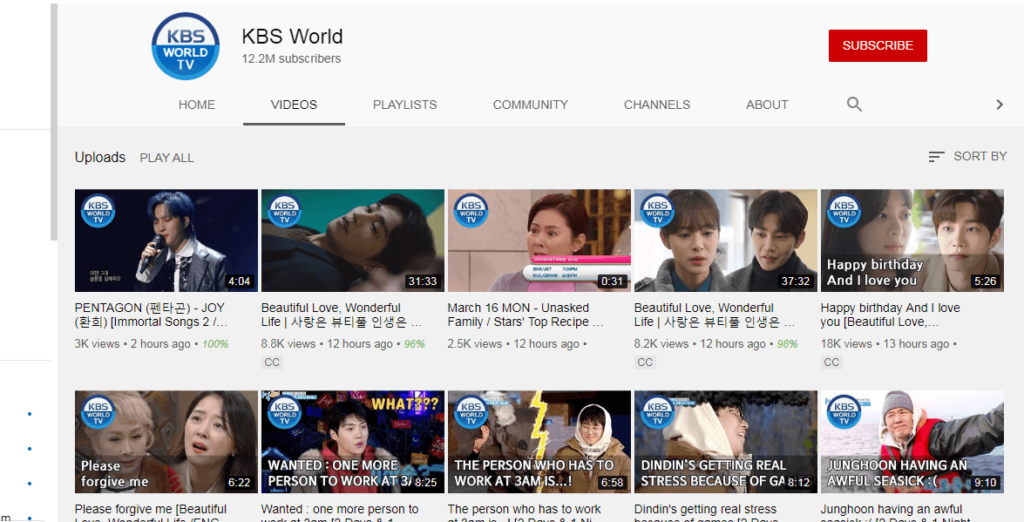Image resolution: width=1024 pixels, height=522 pixels.
Task: Open the CHANNELS tab
Action: click(x=657, y=105)
